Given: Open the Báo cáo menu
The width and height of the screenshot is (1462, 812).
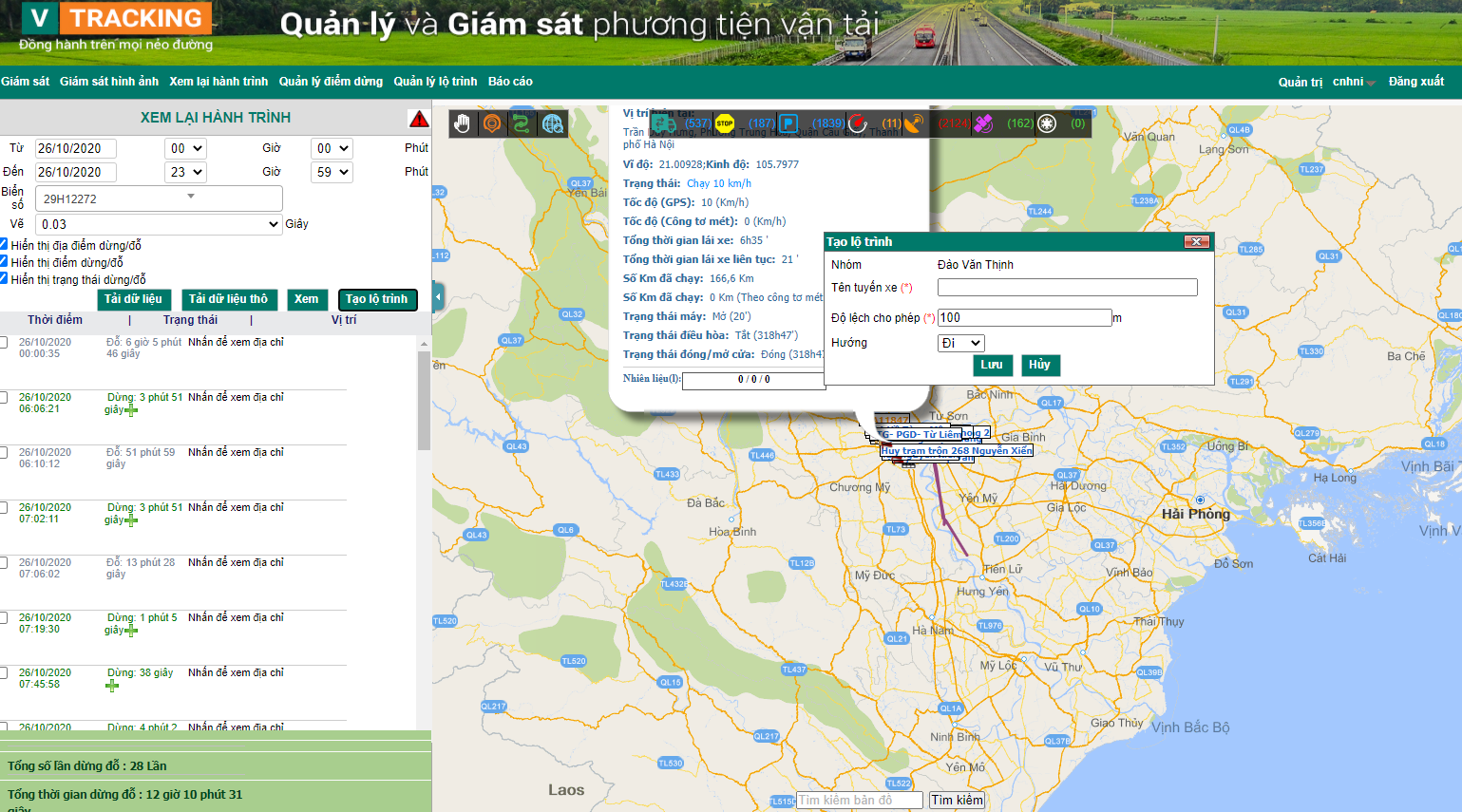Looking at the screenshot, I should pos(510,82).
